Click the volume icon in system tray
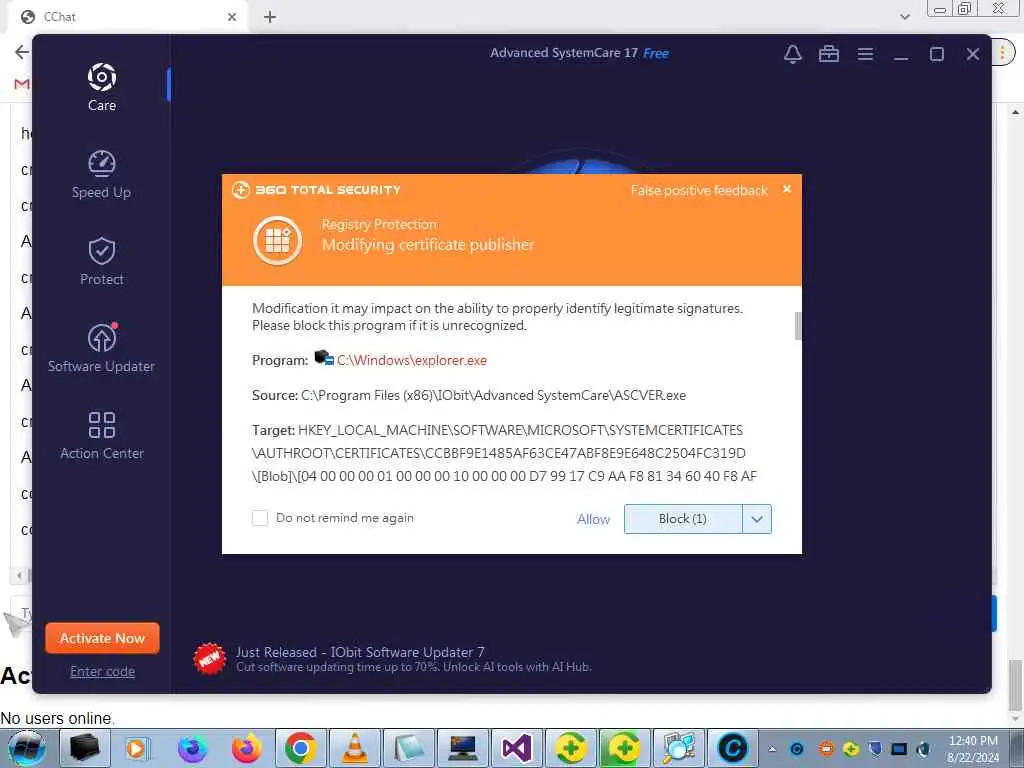 click(x=923, y=748)
